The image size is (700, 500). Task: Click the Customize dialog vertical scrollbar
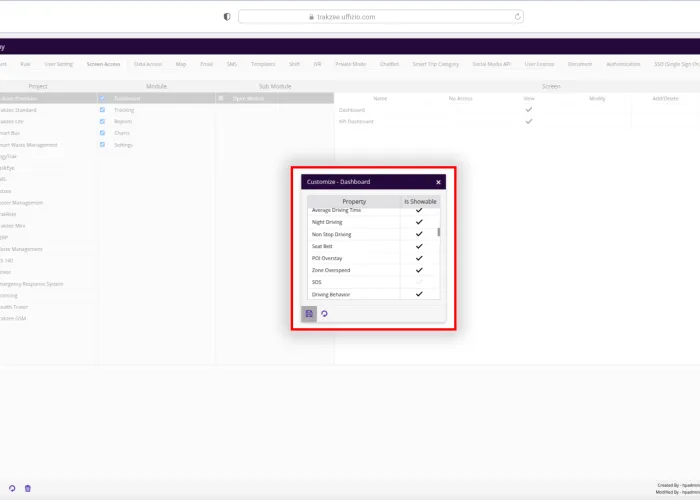coord(439,232)
